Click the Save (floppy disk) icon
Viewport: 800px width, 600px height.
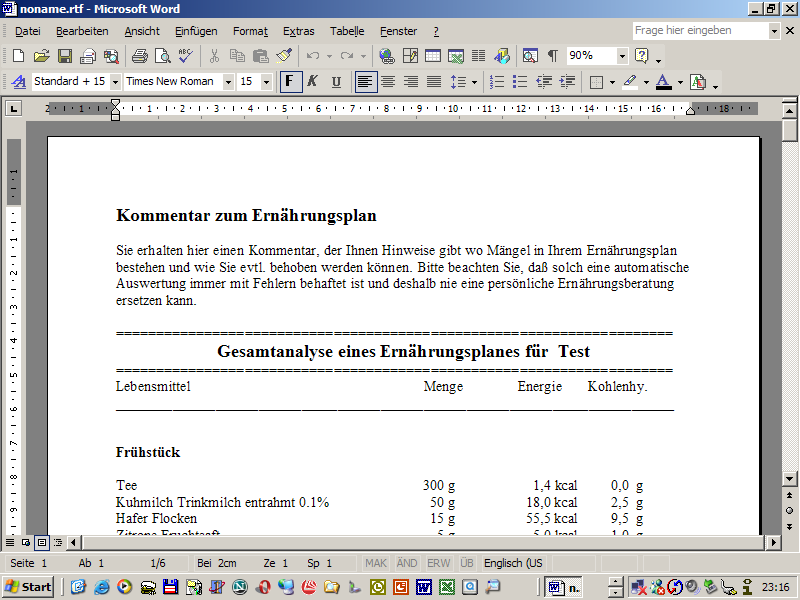[x=64, y=56]
